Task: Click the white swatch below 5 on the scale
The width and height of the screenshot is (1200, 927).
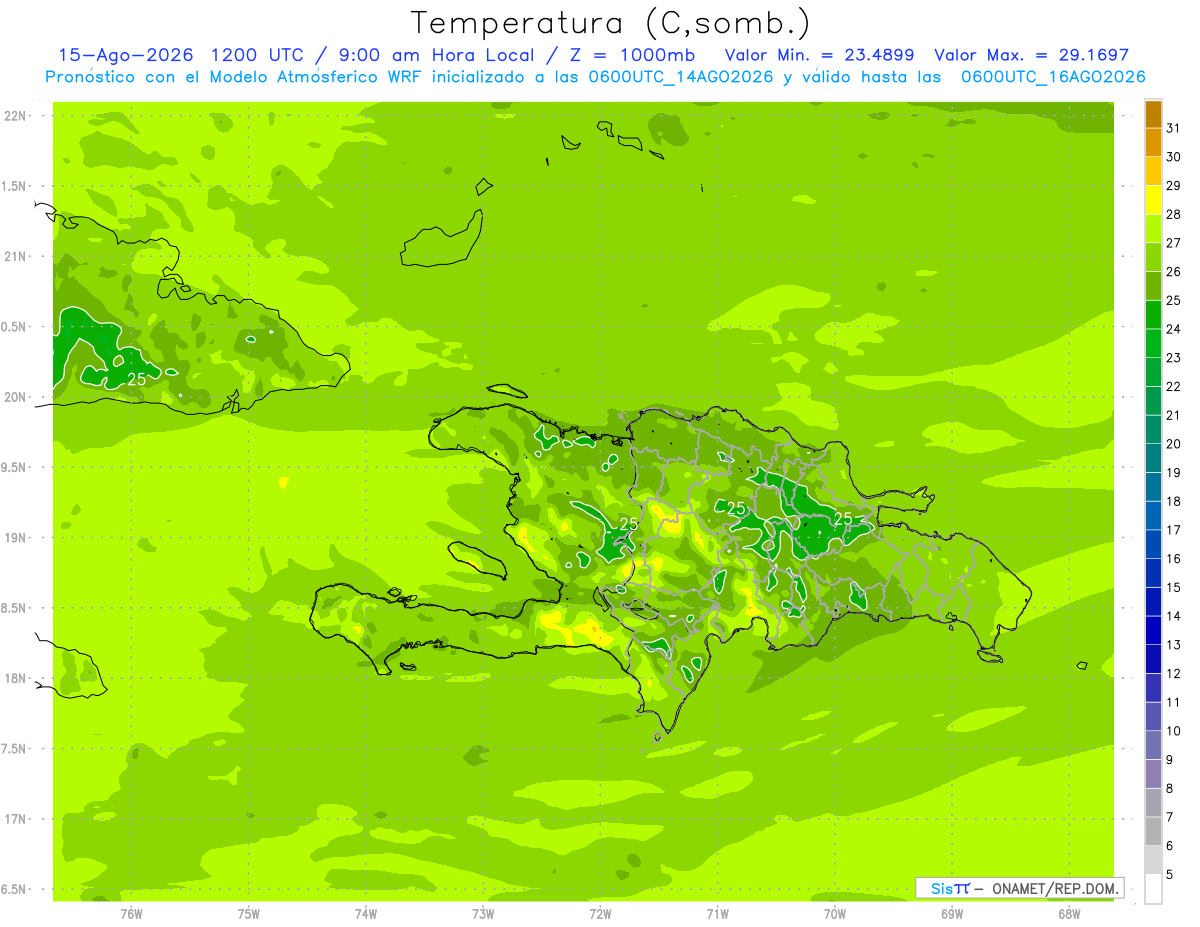Action: pyautogui.click(x=1153, y=889)
